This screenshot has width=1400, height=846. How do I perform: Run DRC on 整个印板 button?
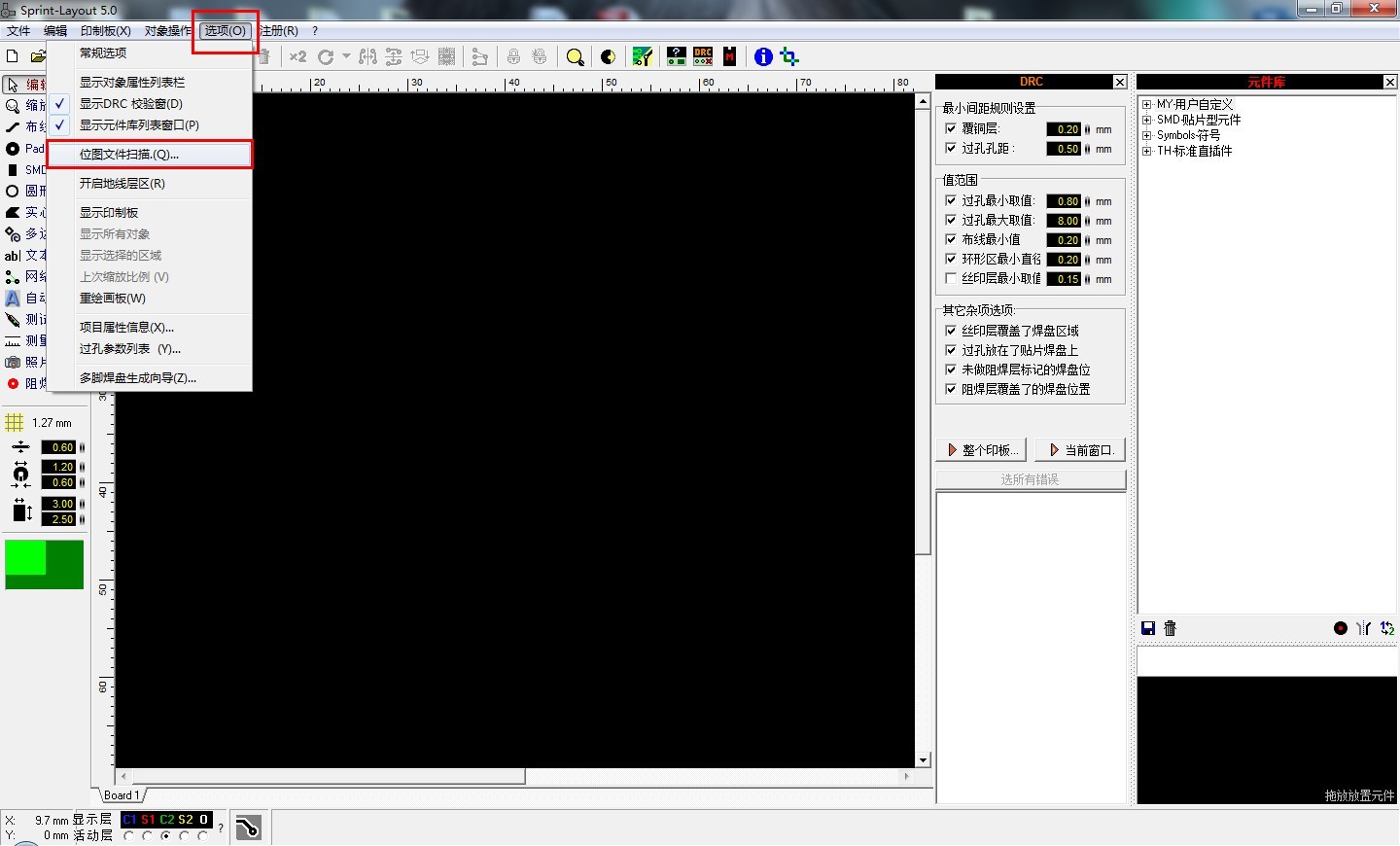click(x=982, y=450)
